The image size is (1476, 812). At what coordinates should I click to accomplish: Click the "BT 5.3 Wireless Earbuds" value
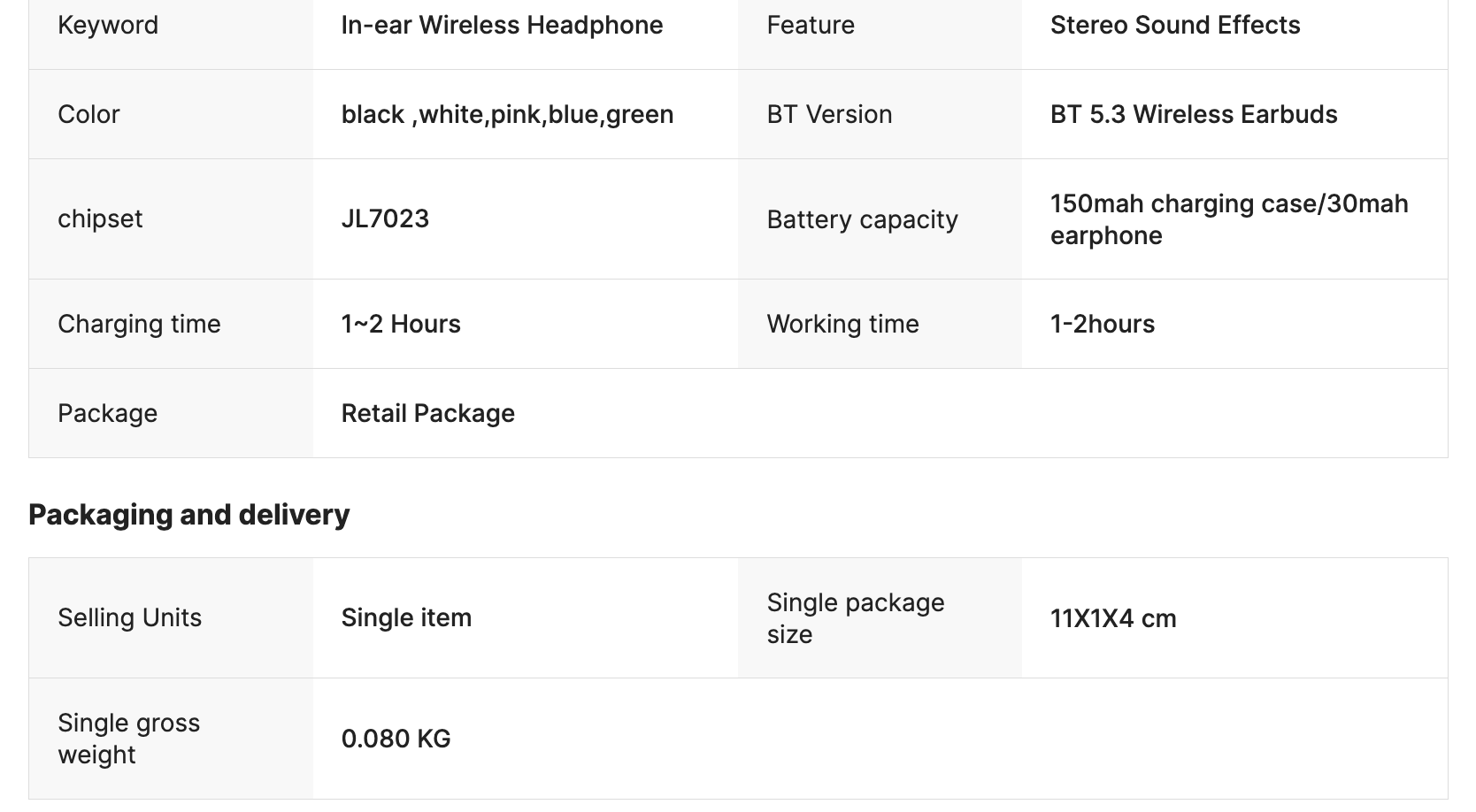pos(1193,114)
